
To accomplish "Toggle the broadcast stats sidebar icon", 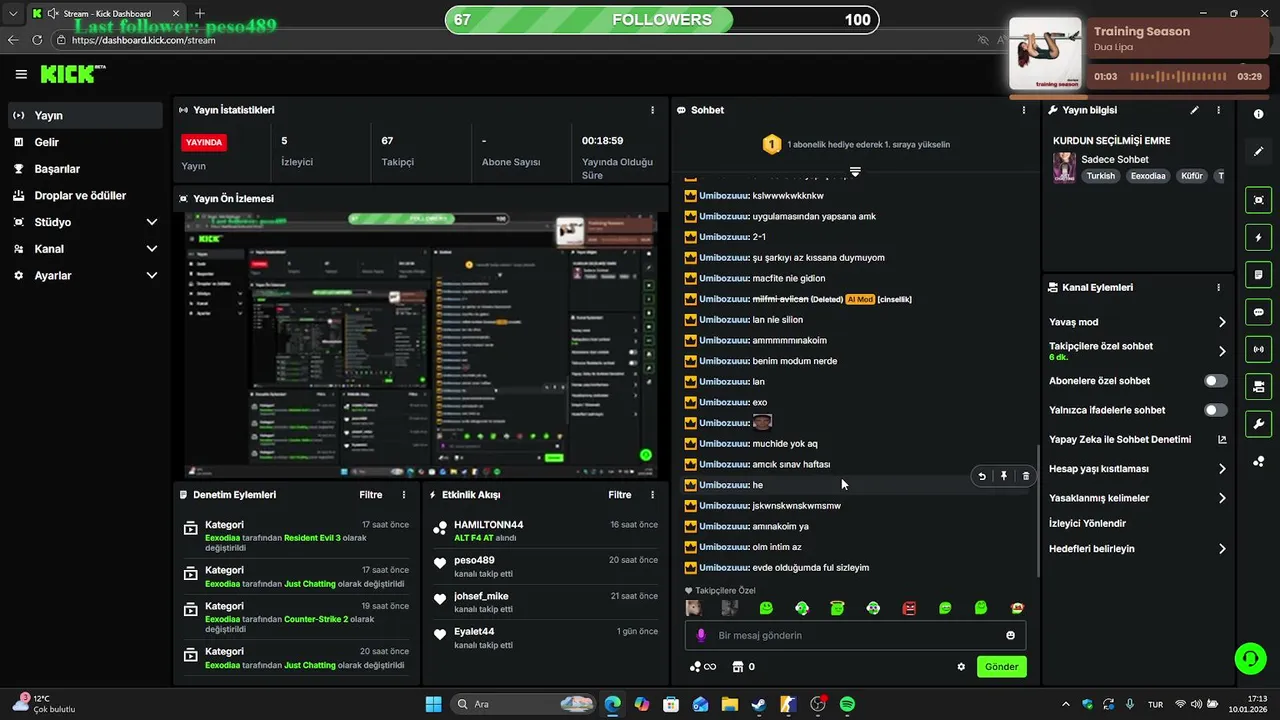I will click(1258, 349).
